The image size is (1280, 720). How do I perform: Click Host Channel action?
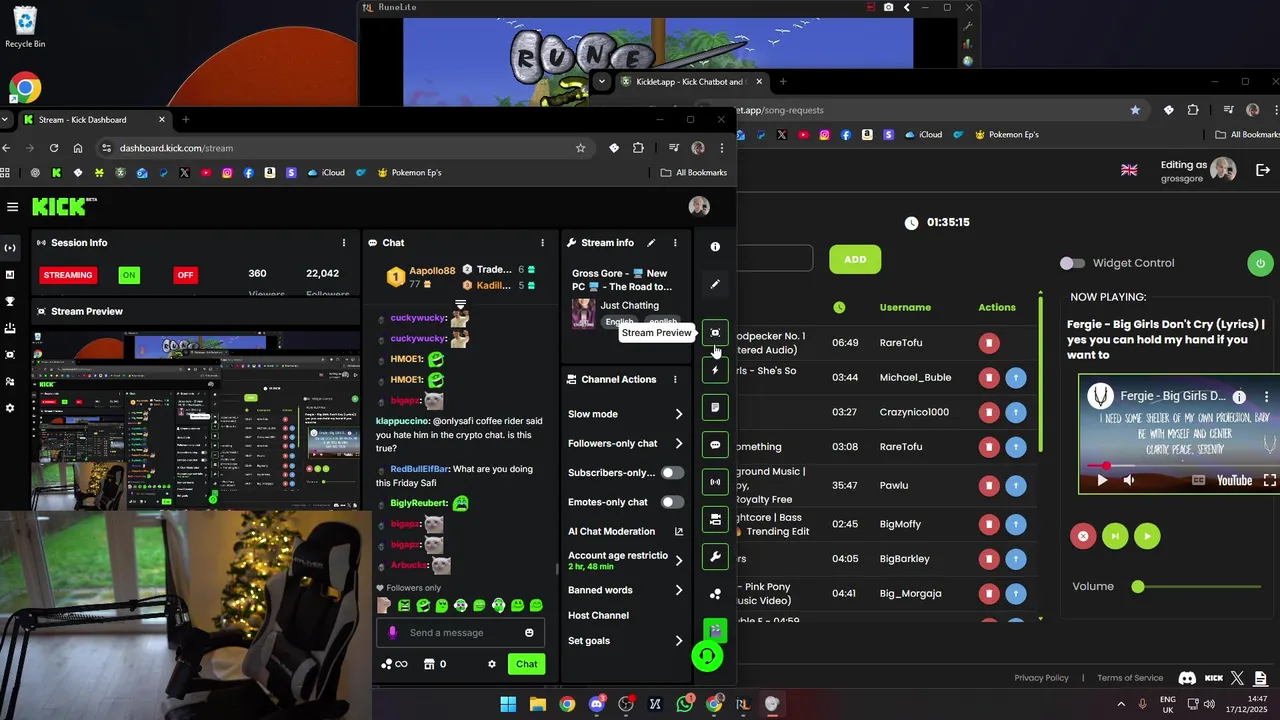tap(598, 616)
